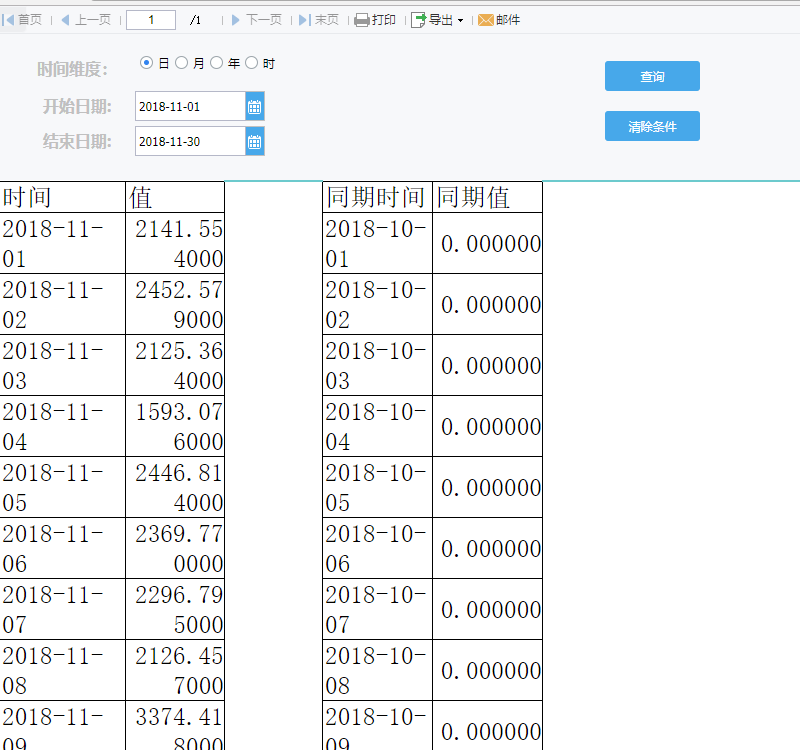Click the 结束日期 date input field
The width and height of the screenshot is (800, 750).
190,141
